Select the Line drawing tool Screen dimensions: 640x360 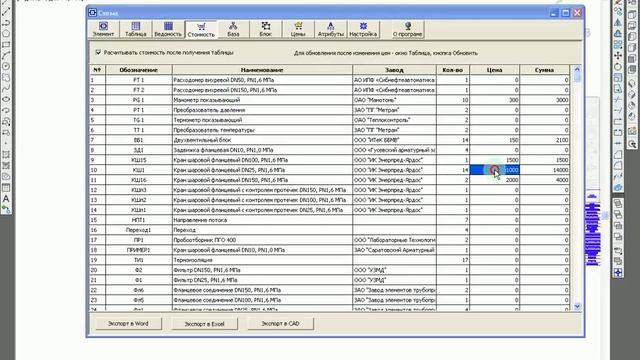click(x=6, y=11)
